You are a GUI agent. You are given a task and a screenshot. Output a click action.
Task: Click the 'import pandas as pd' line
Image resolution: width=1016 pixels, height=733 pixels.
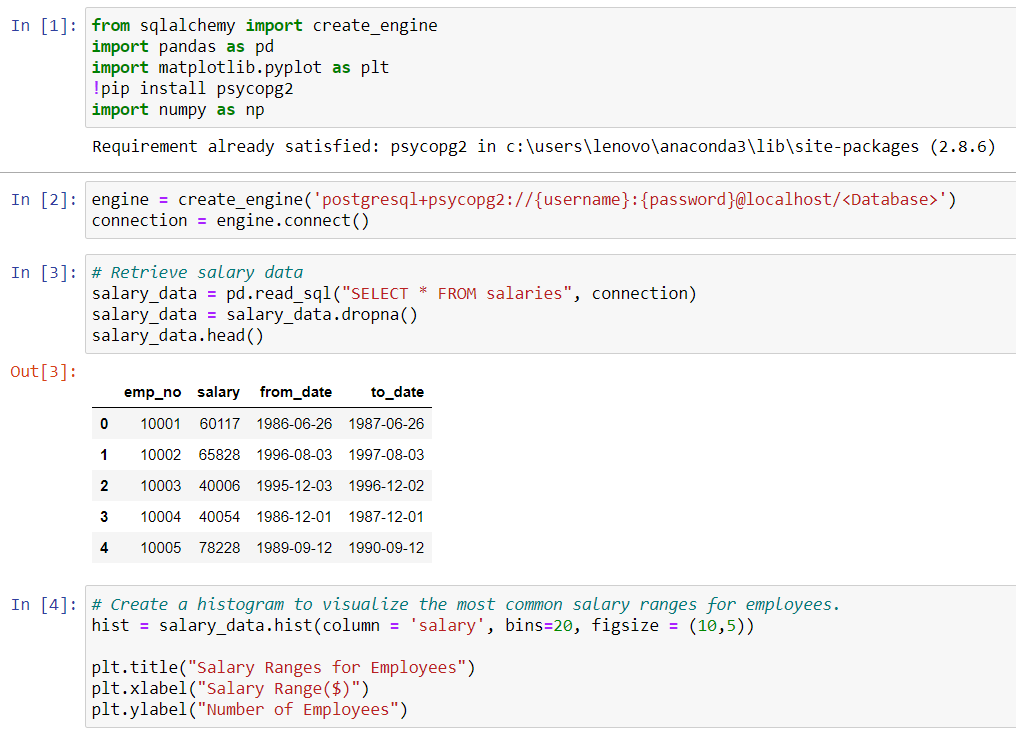183,47
